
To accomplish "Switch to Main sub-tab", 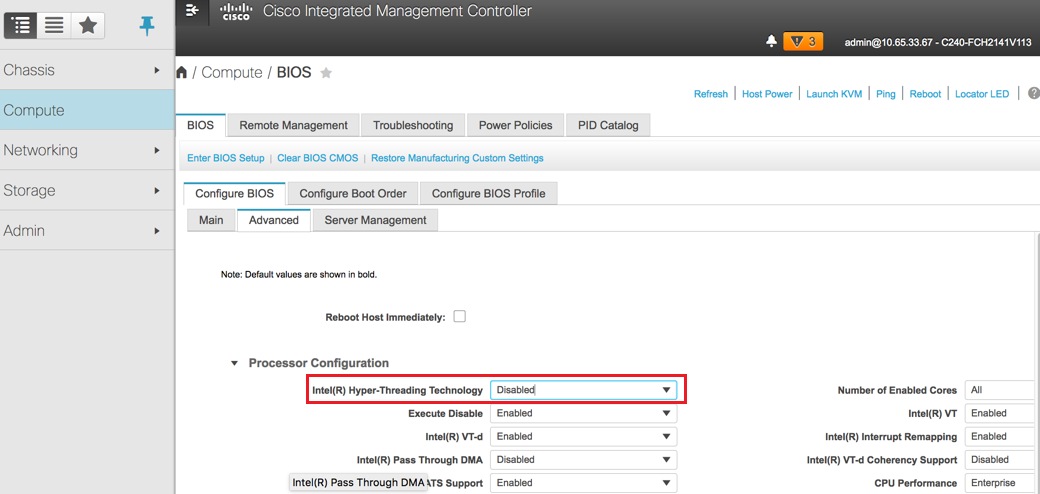I will coord(211,220).
